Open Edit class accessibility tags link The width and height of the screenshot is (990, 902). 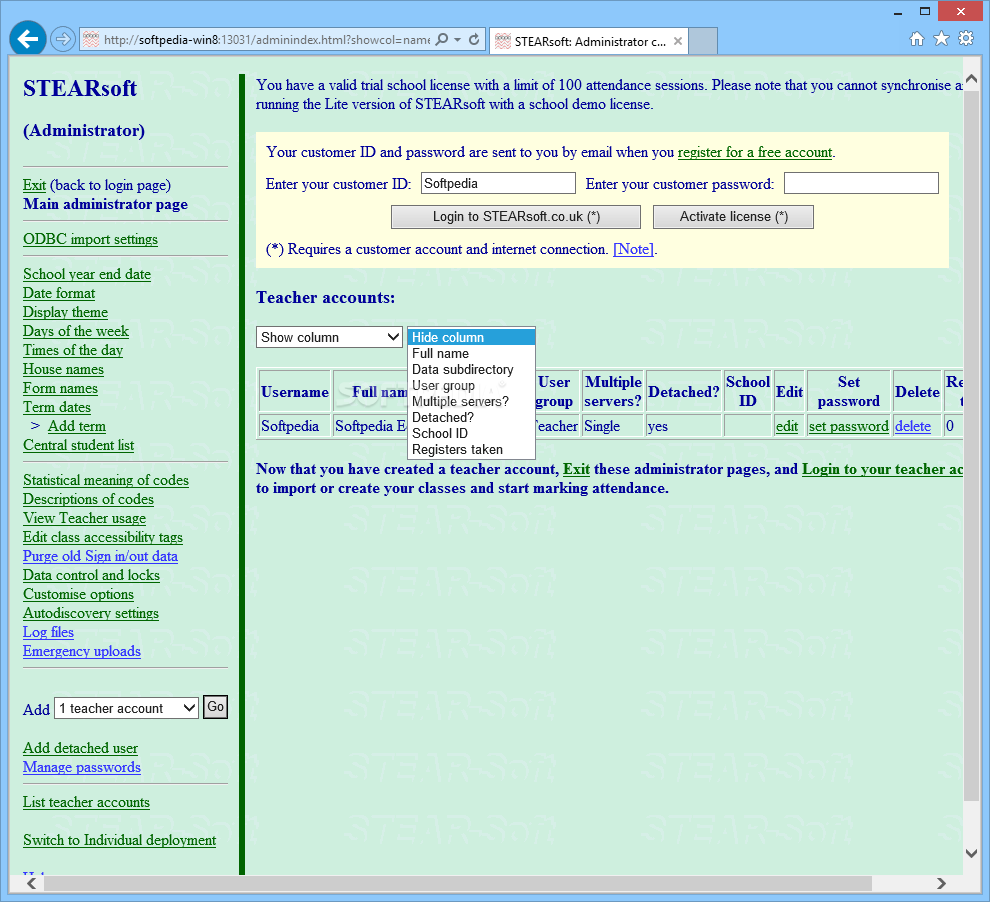coord(103,537)
